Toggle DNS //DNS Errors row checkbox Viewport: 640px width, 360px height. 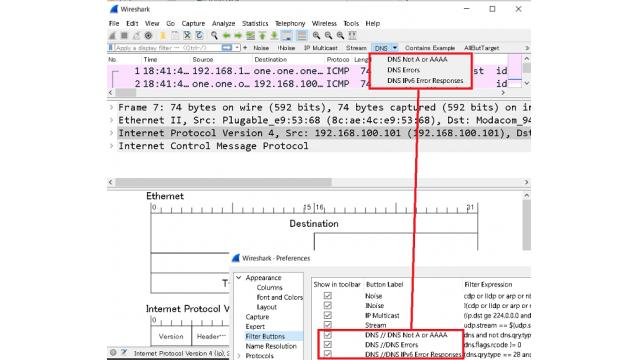[x=327, y=344]
